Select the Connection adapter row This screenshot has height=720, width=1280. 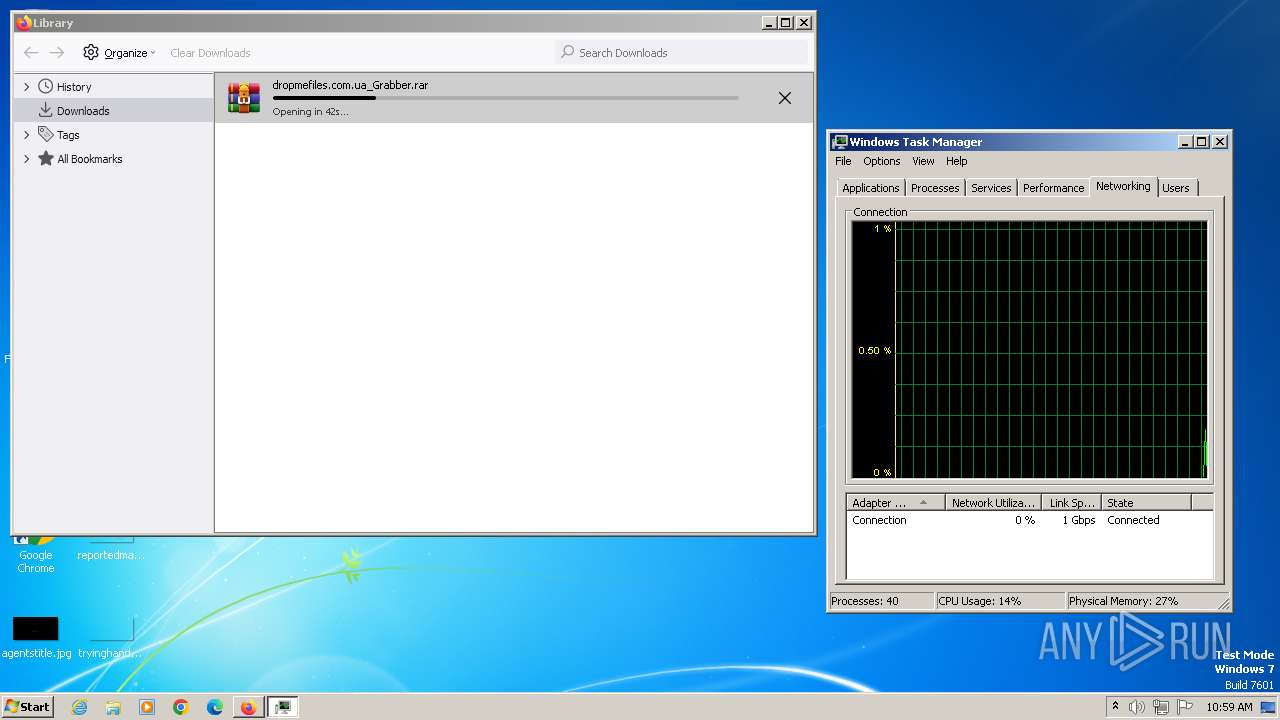click(x=1029, y=520)
